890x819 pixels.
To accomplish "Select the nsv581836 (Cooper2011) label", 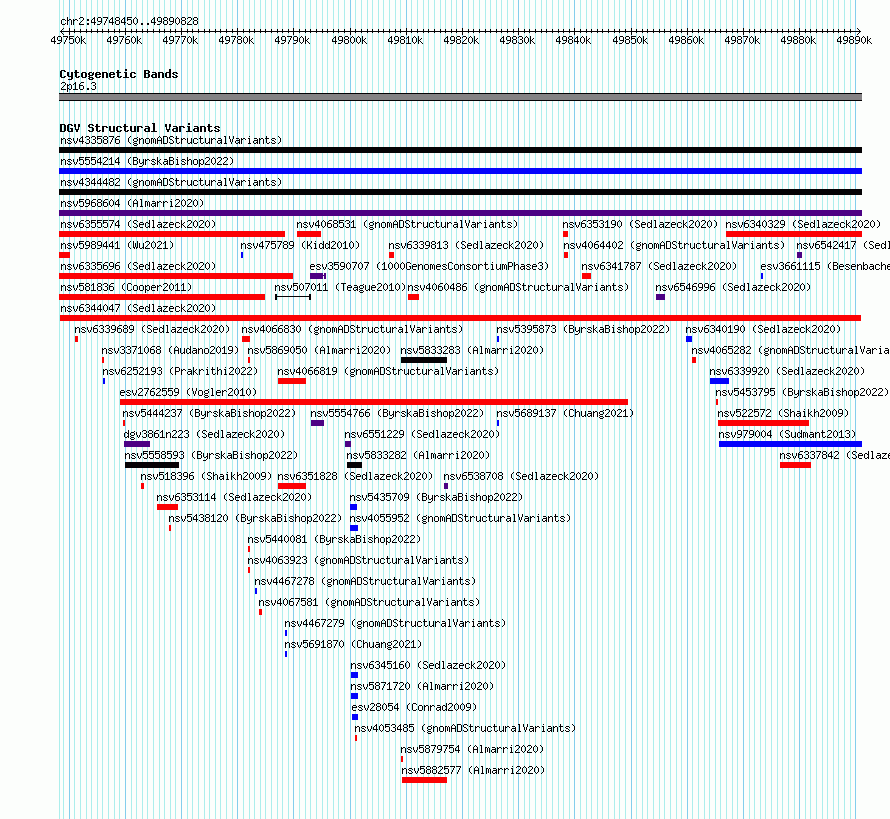I will 126,287.
